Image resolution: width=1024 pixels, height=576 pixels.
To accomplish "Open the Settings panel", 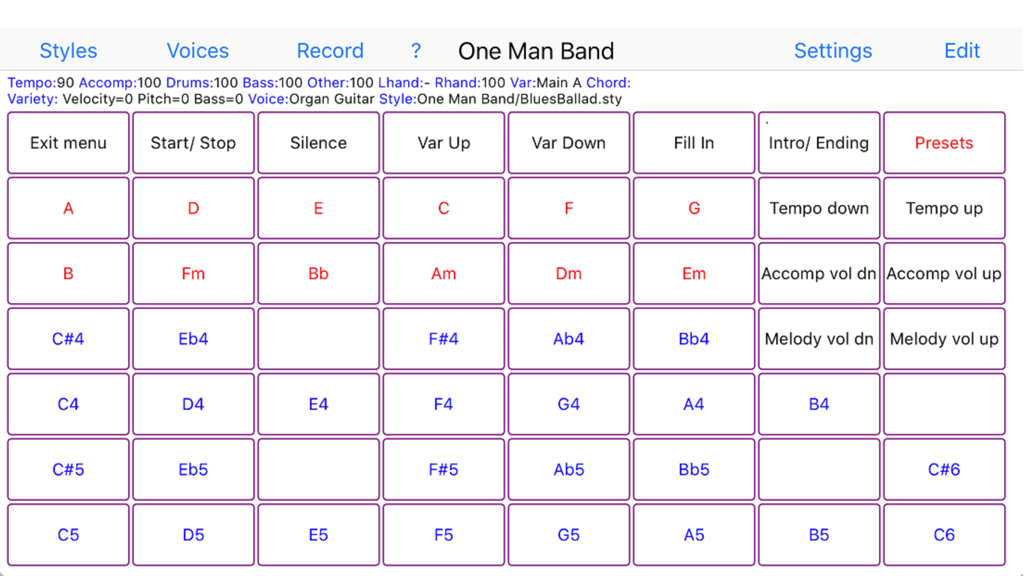I will (x=833, y=50).
